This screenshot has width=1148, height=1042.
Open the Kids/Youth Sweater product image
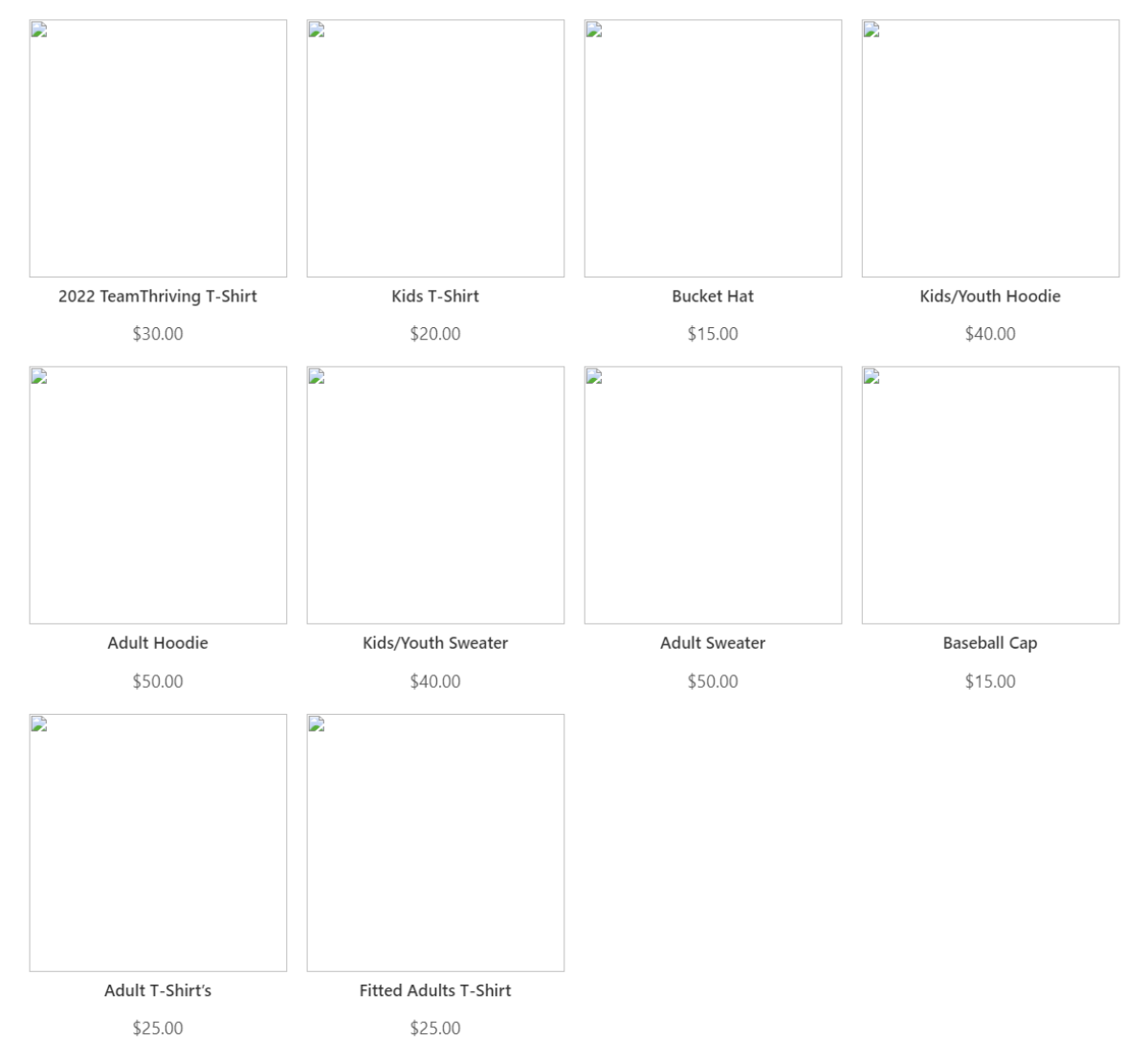point(435,496)
